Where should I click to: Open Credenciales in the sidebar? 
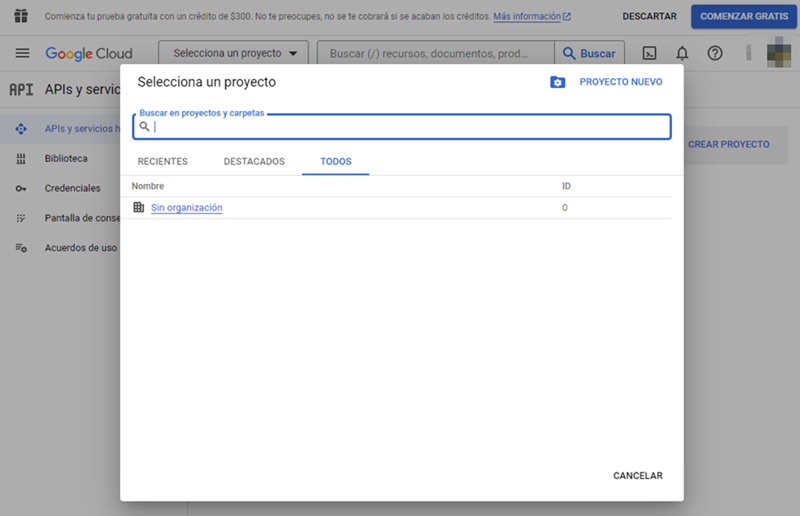pos(72,188)
